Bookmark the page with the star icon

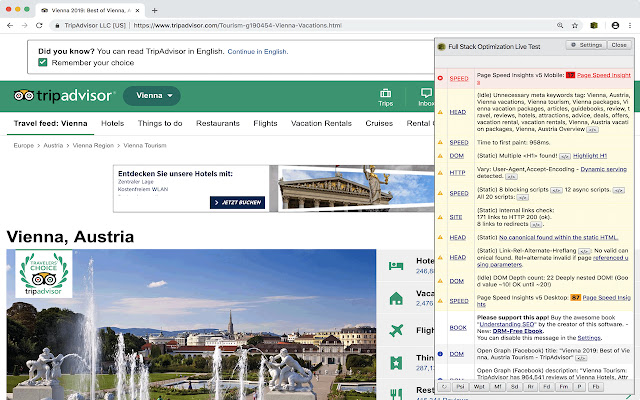tap(575, 25)
